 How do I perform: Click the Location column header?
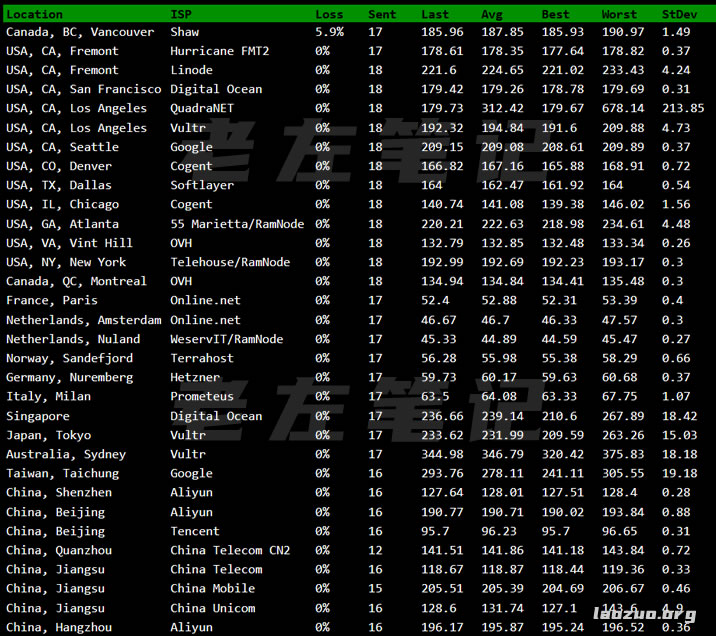35,15
